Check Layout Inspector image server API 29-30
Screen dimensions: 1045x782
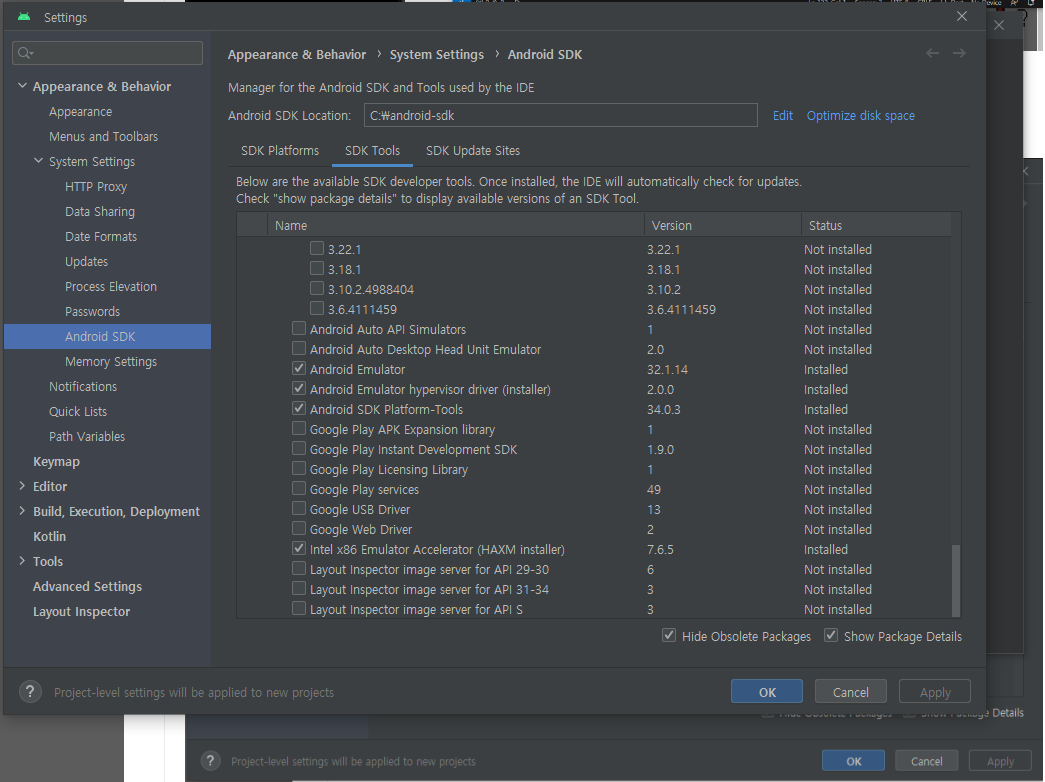click(299, 569)
